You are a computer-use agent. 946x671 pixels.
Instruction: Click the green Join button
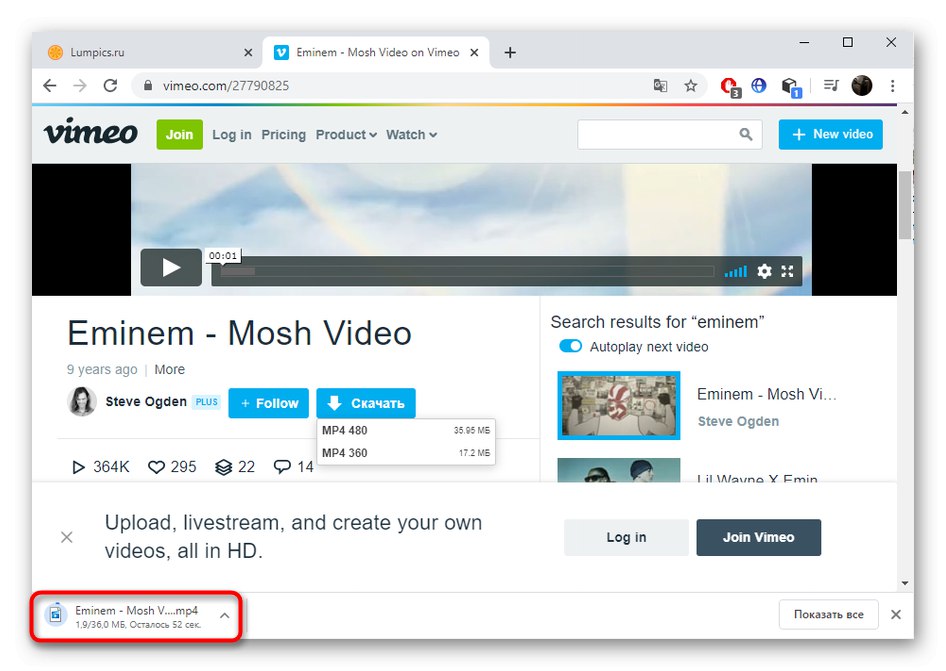point(179,135)
